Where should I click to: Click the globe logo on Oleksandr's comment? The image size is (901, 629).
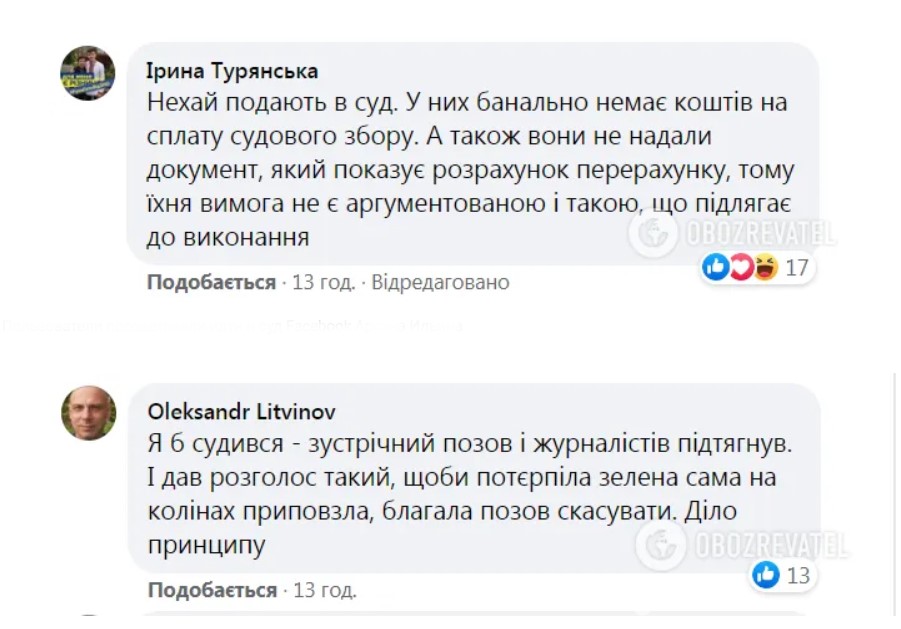click(x=661, y=545)
